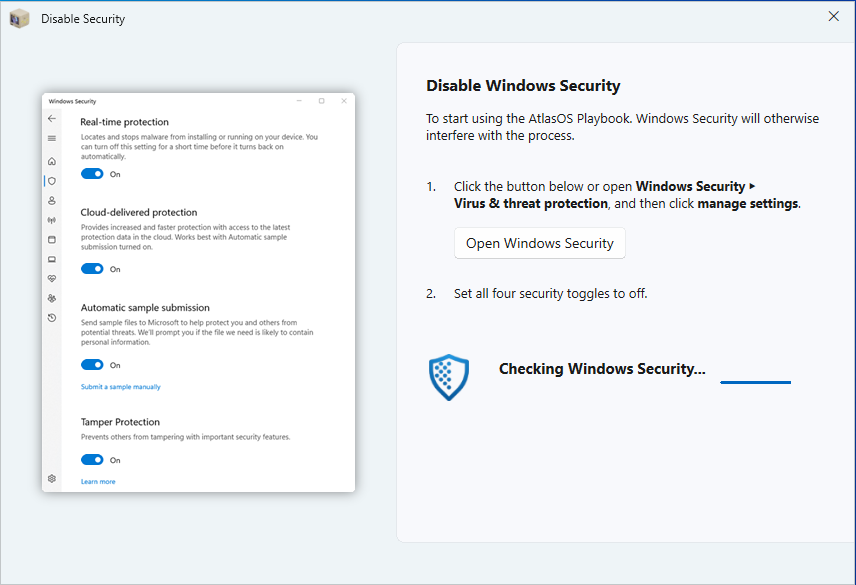Select App & browser control icon
Image resolution: width=856 pixels, height=585 pixels.
pos(52,239)
